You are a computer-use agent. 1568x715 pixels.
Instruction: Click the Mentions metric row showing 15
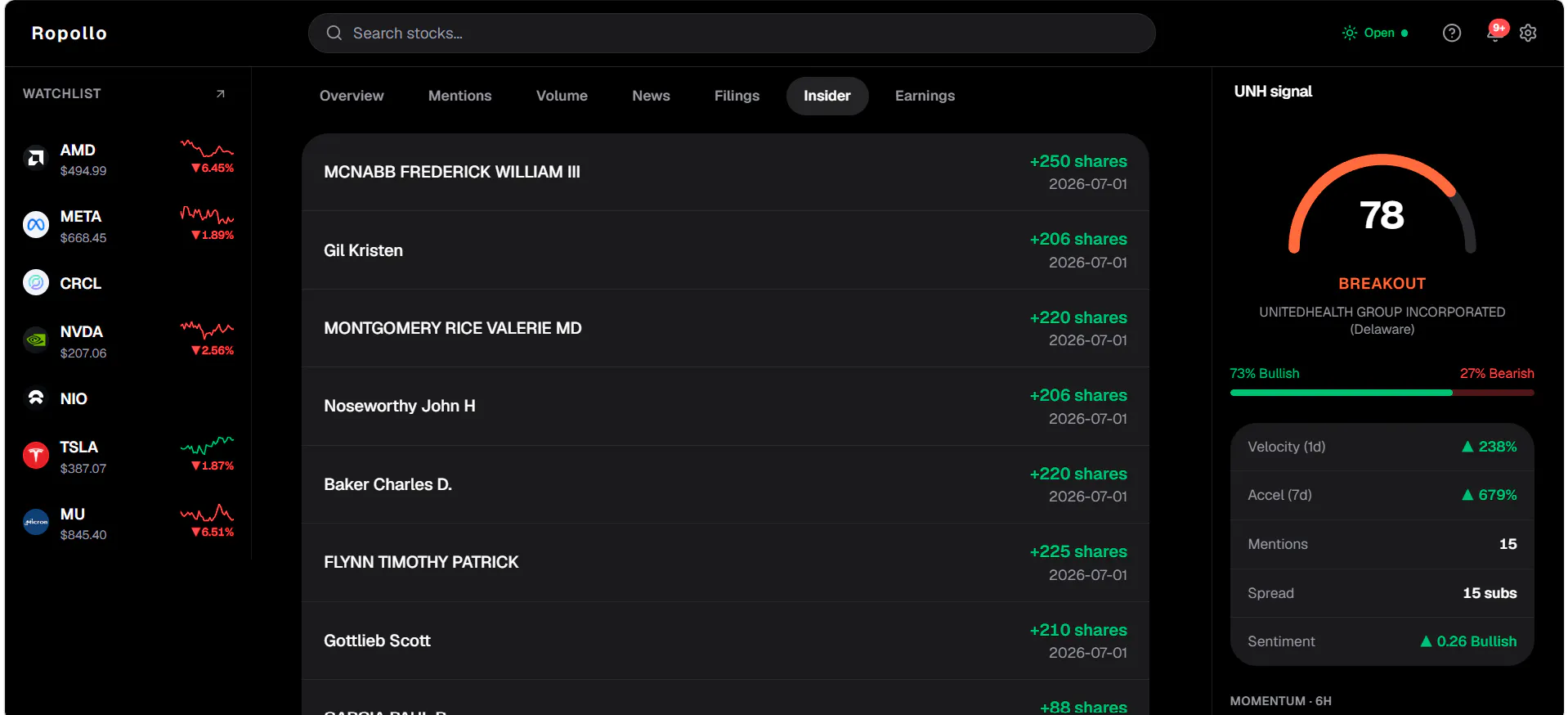pos(1382,544)
